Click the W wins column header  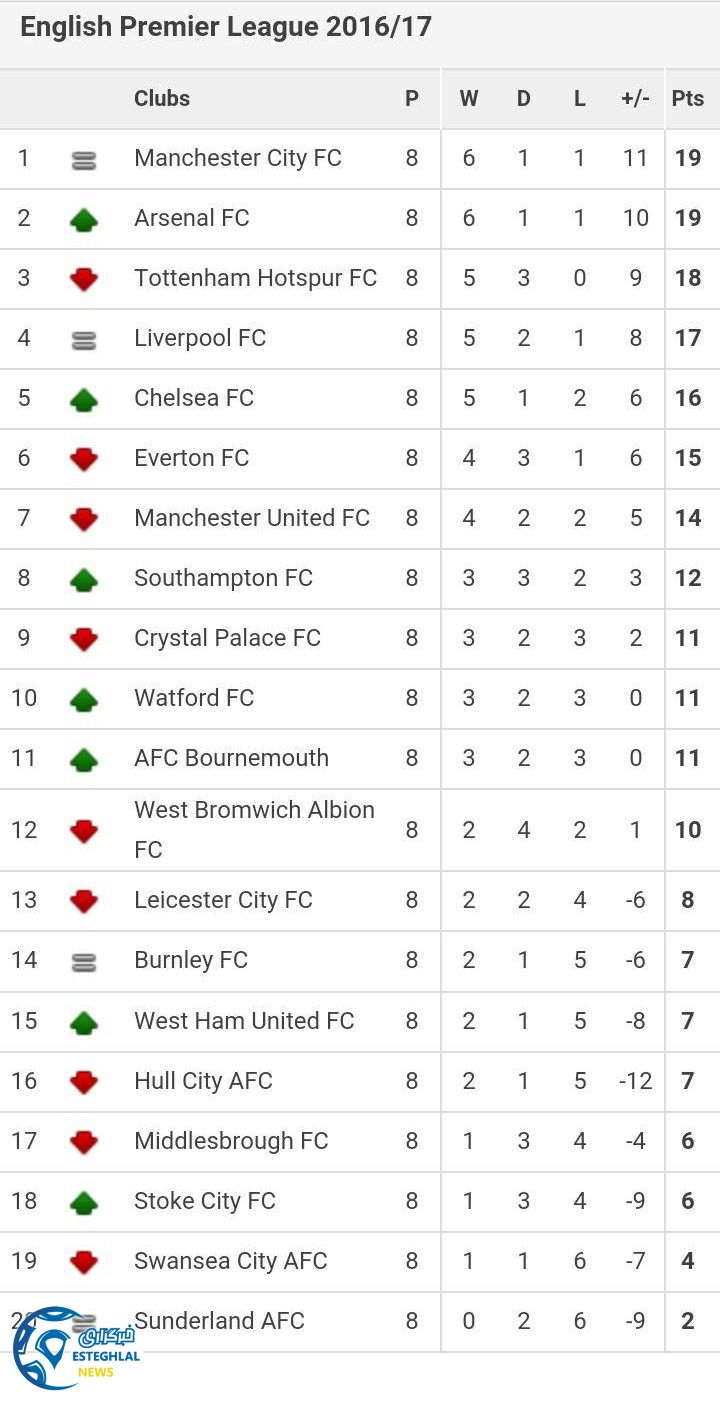[468, 98]
